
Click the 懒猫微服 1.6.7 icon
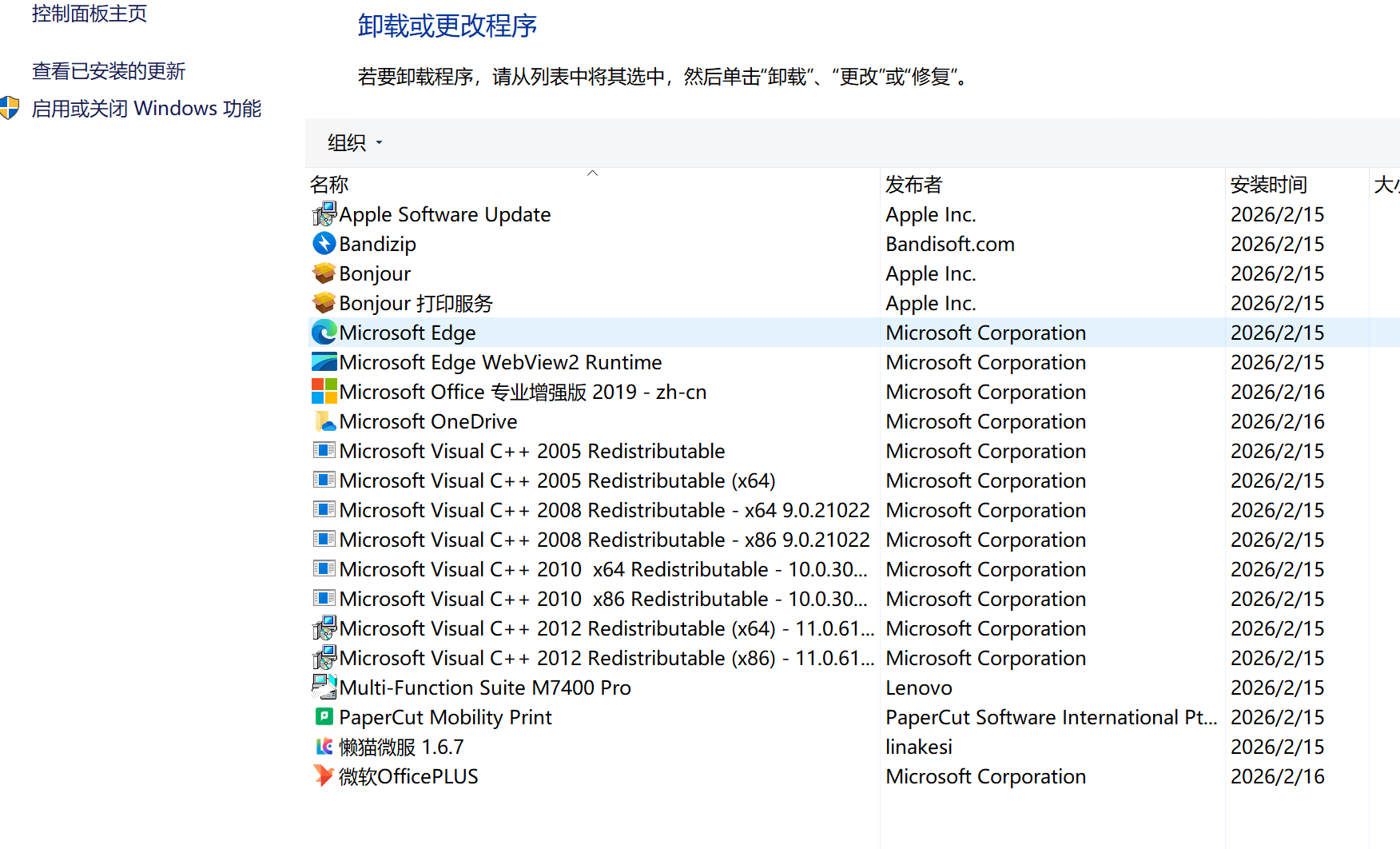[x=324, y=746]
